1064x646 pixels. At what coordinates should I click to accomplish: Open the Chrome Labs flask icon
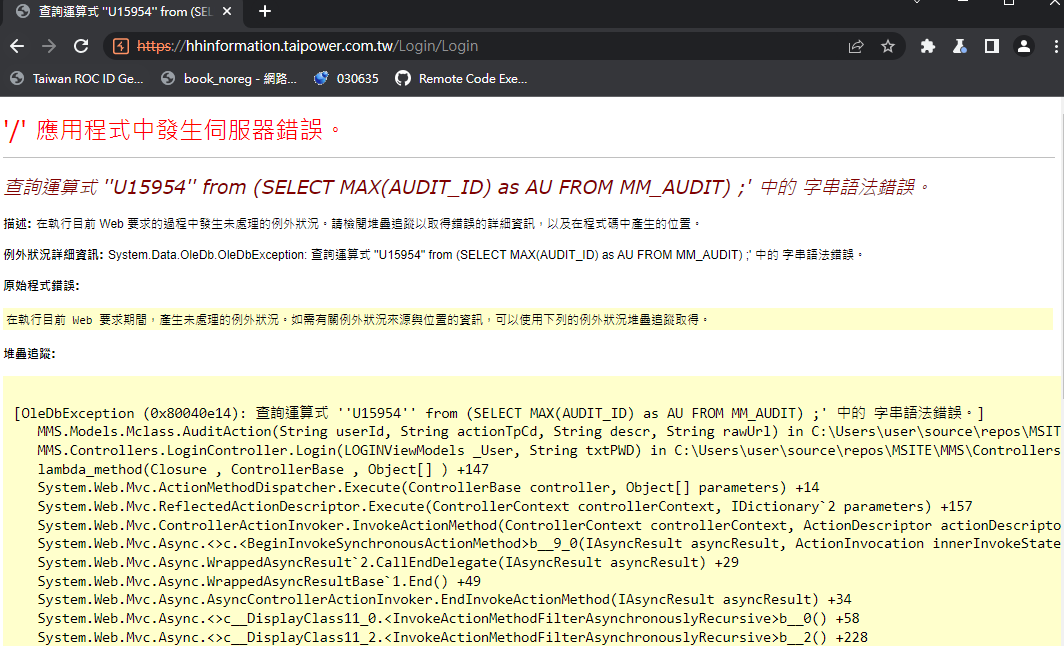point(960,46)
